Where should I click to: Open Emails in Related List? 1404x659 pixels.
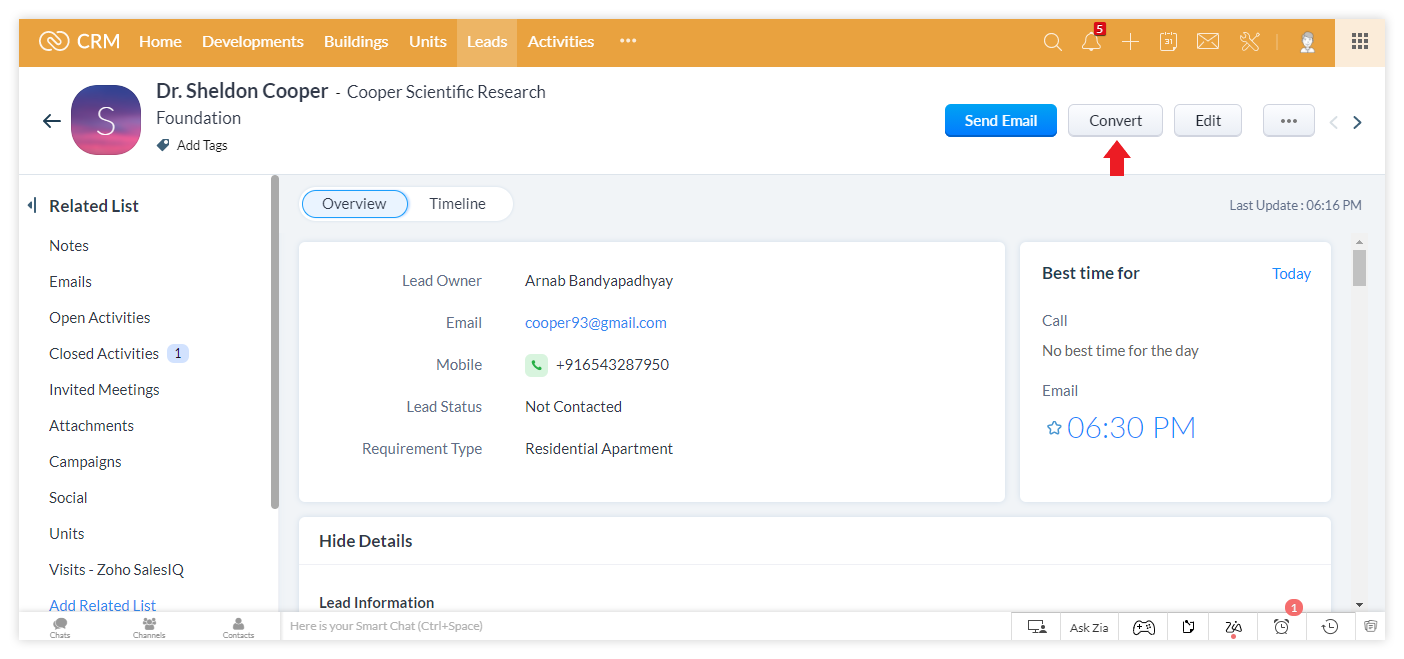click(x=70, y=281)
